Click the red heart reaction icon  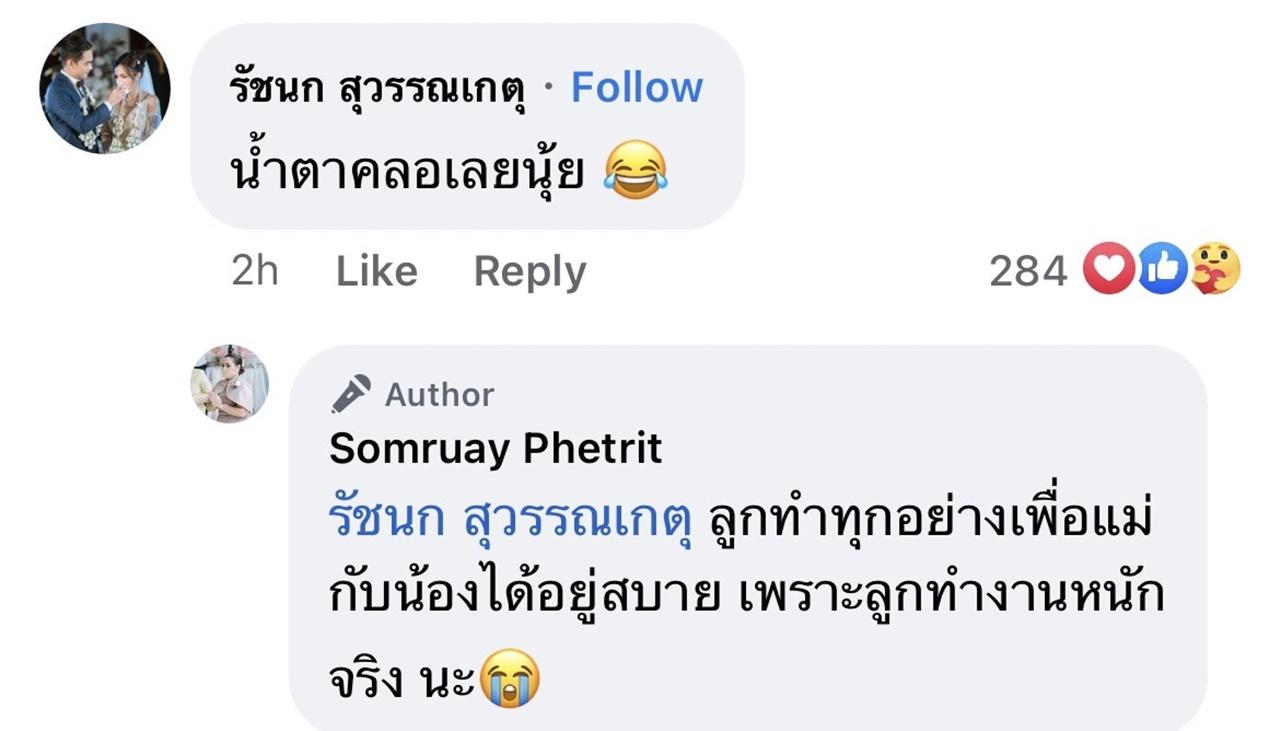click(x=1108, y=270)
